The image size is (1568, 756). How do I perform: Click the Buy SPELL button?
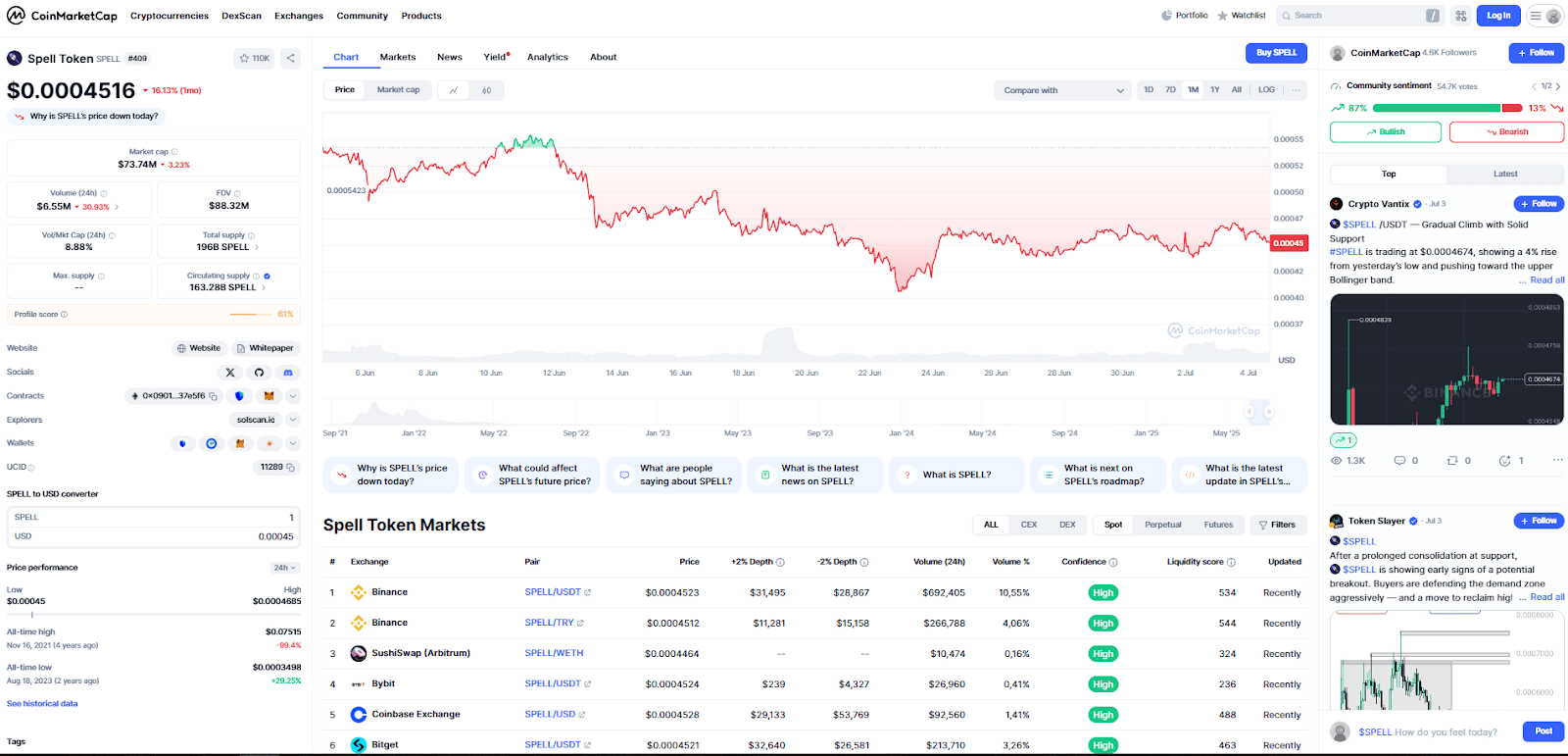pyautogui.click(x=1276, y=53)
